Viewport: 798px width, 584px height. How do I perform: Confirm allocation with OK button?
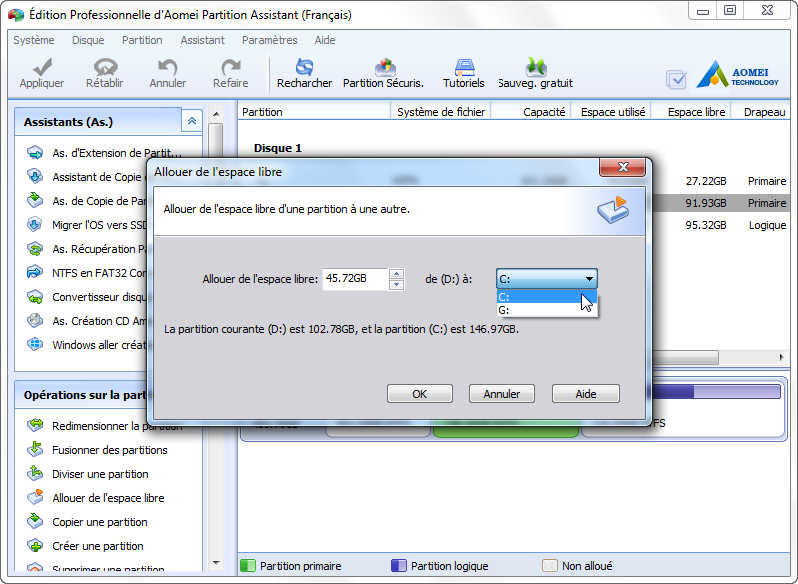(x=420, y=394)
